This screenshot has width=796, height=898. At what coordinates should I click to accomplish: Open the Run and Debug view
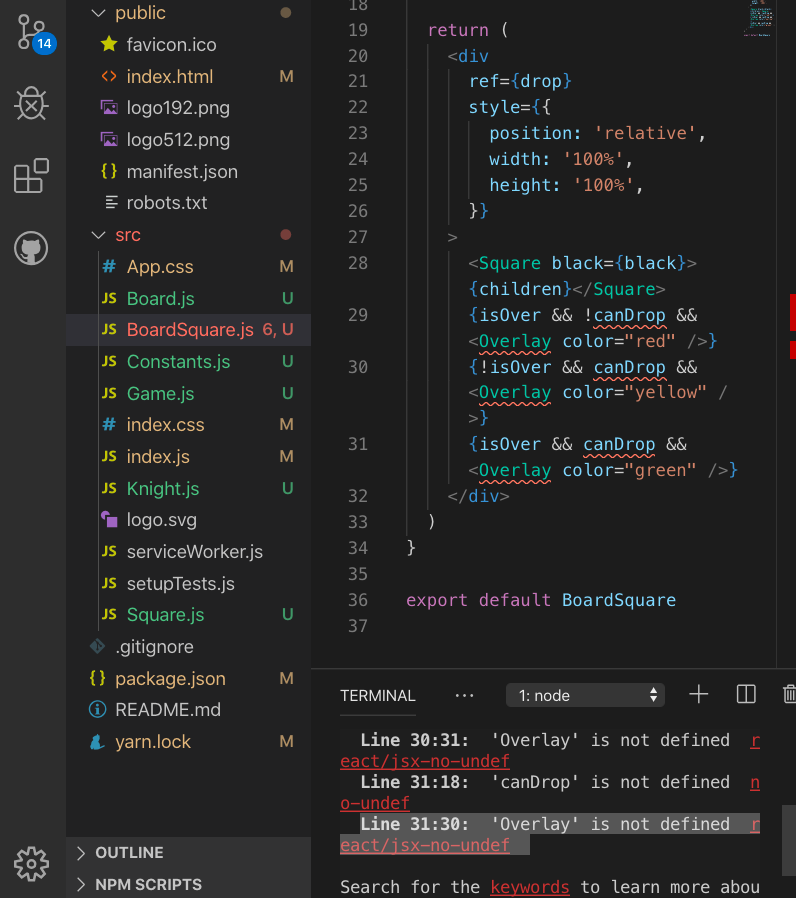pyautogui.click(x=31, y=104)
